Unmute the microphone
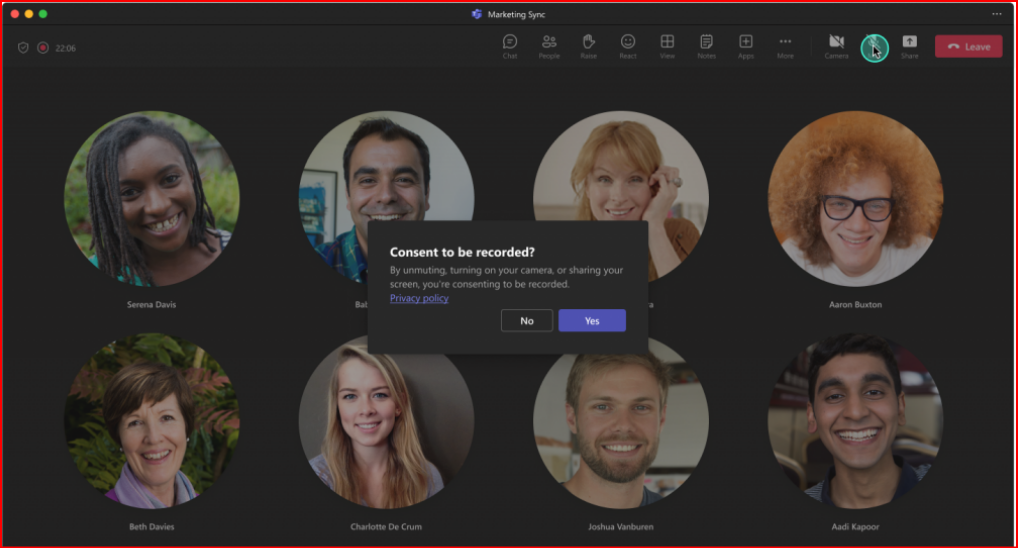The width and height of the screenshot is (1018, 548). 874,46
